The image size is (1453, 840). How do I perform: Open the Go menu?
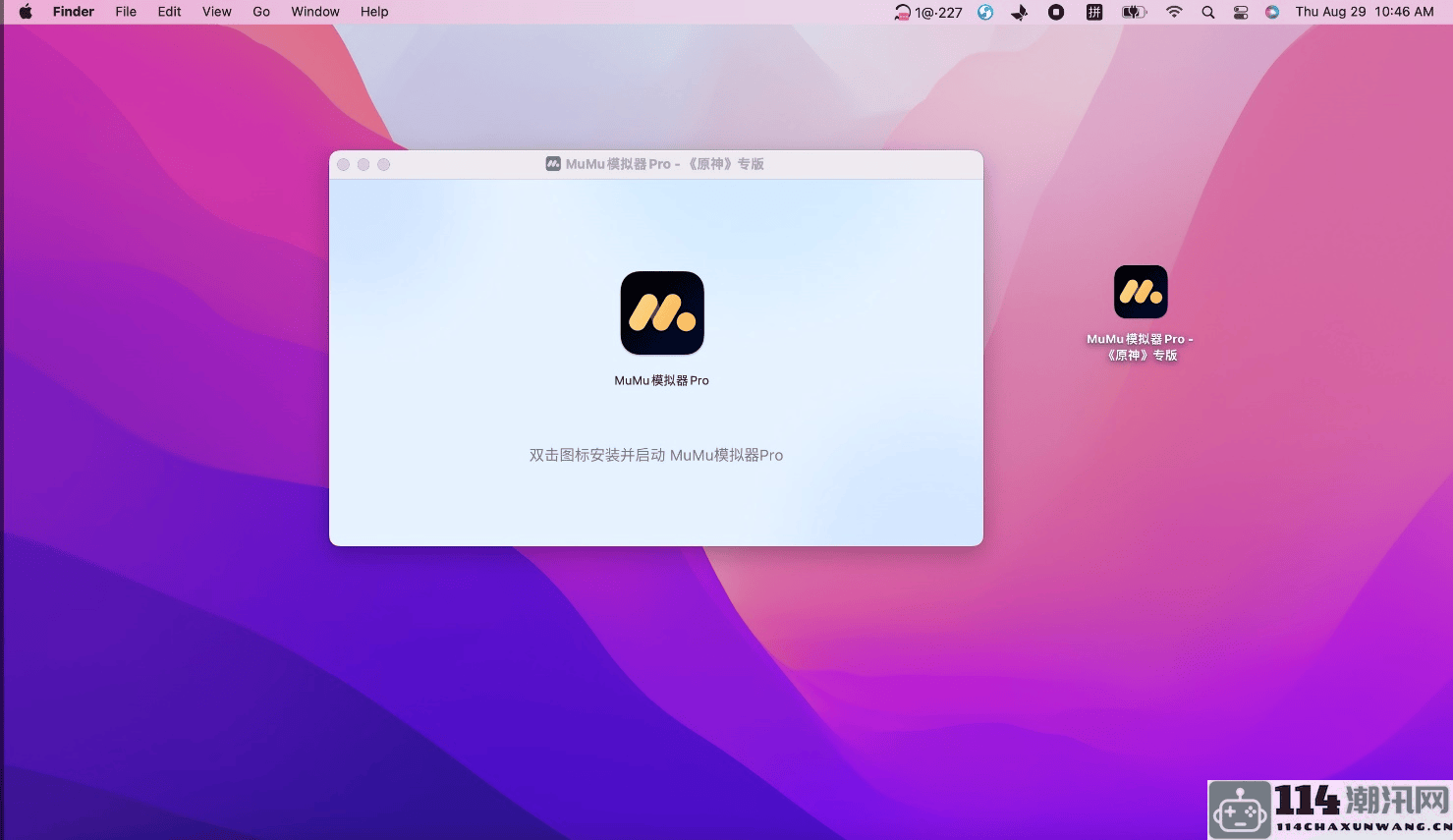[x=261, y=12]
